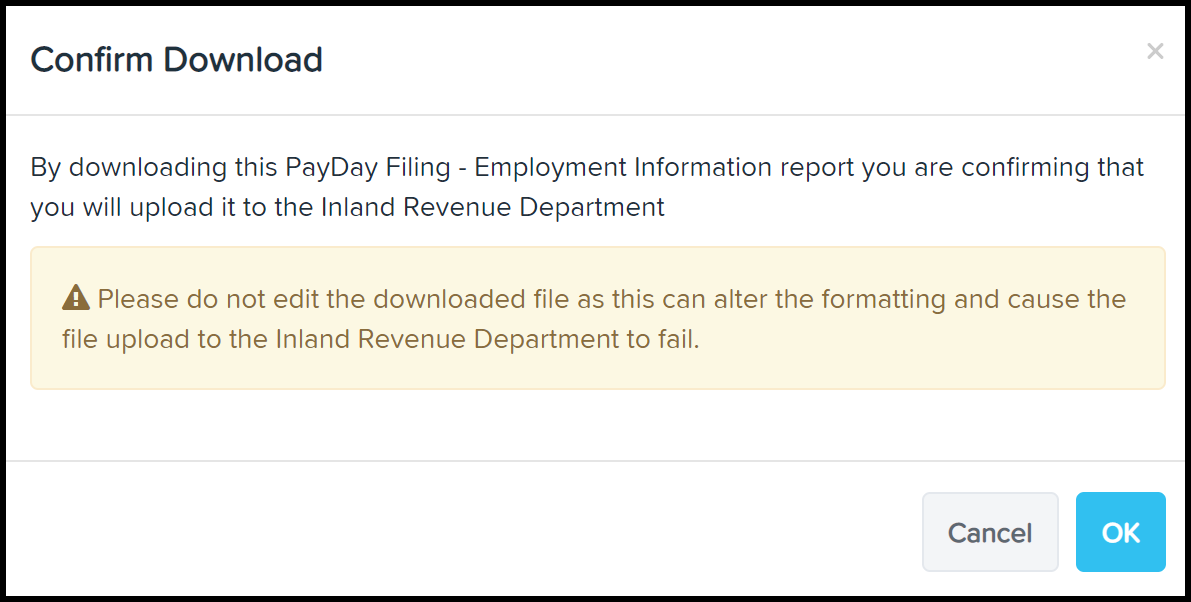Click the word 'Download' in the title
1191x602 pixels.
(243, 59)
